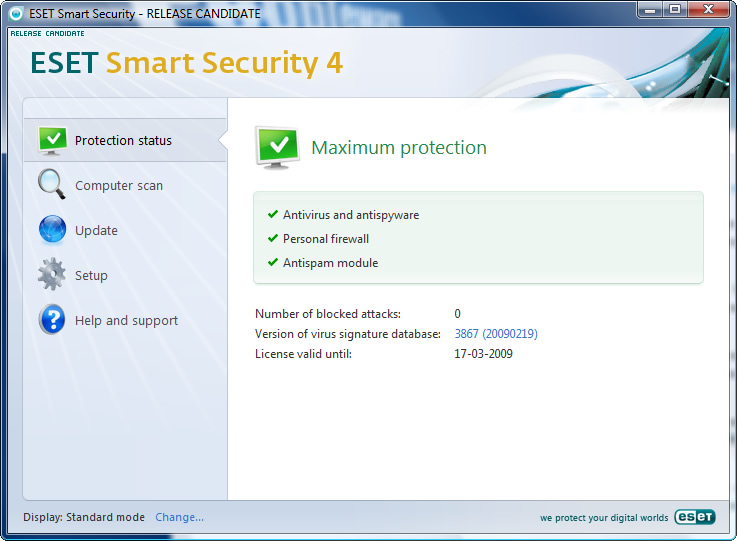The height and width of the screenshot is (541, 737).
Task: Open virus signature database version 3867 link
Action: [496, 334]
